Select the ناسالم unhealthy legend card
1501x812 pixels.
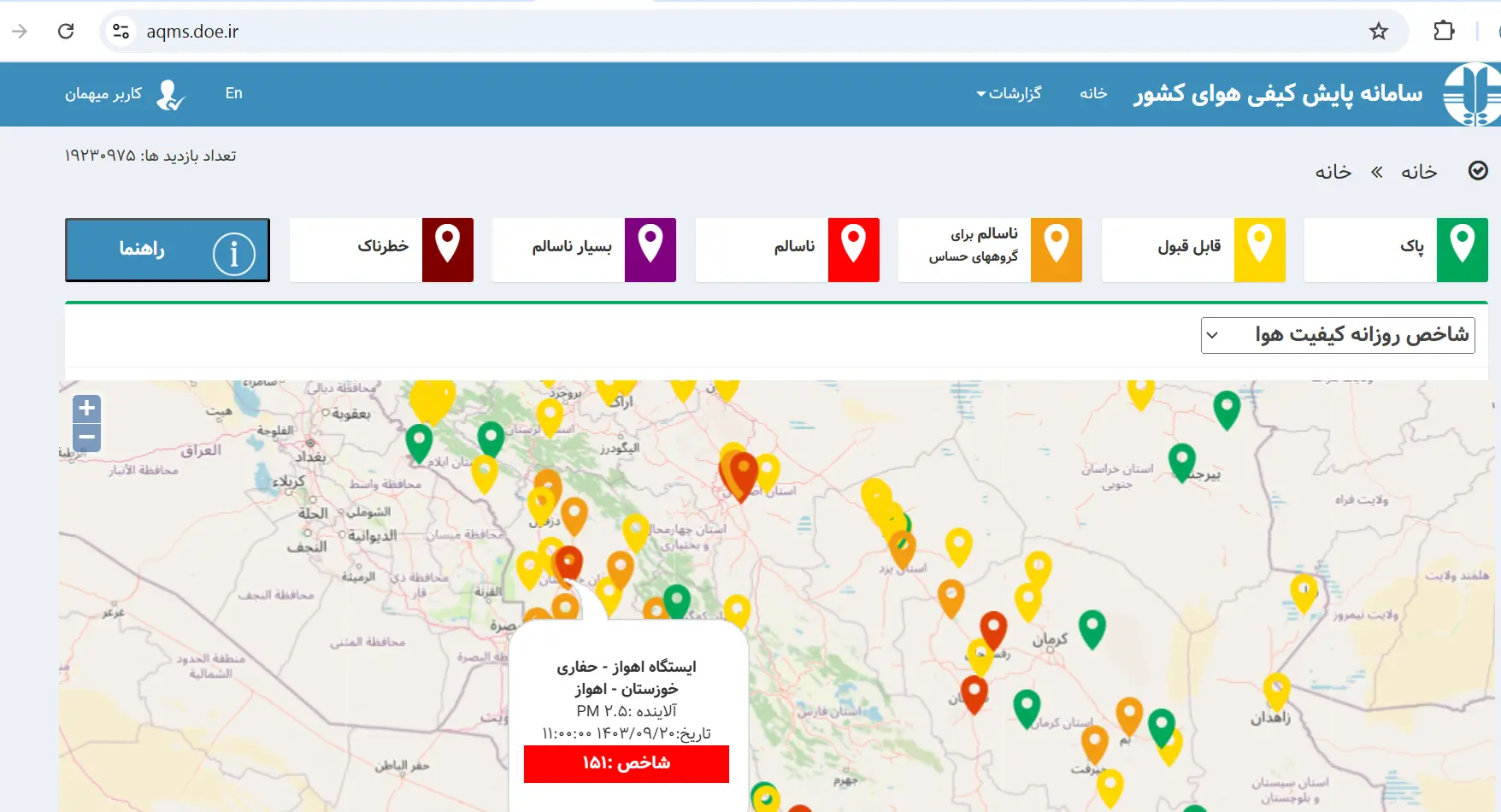coord(787,250)
